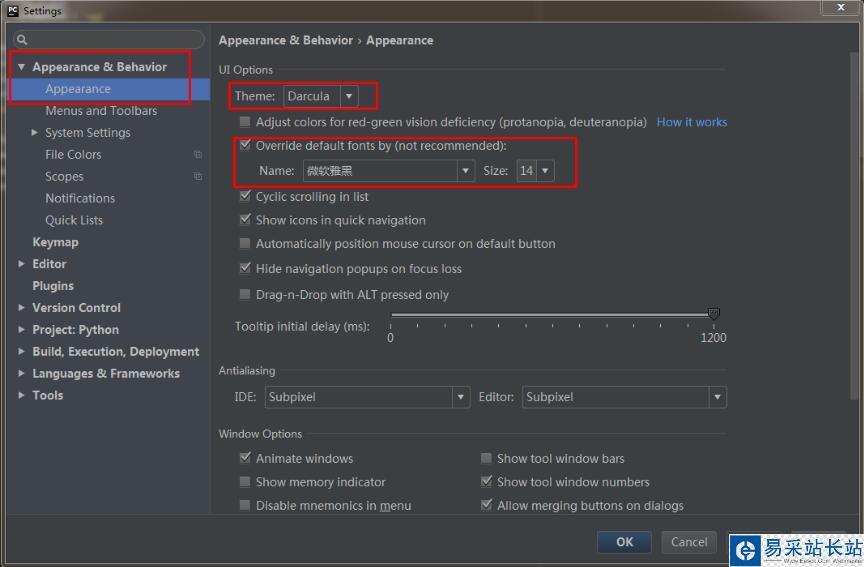Click the Cancel button
The image size is (864, 567).
689,542
